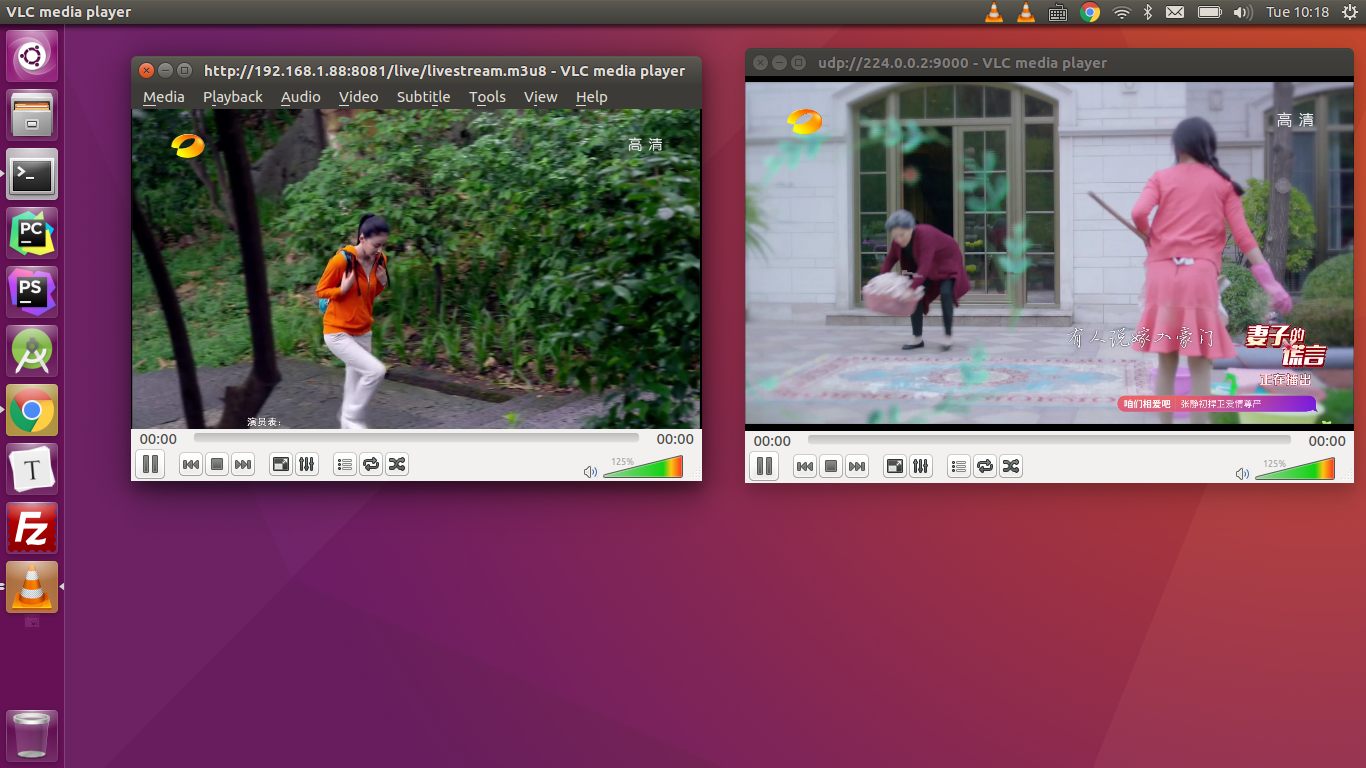Viewport: 1366px width, 768px height.
Task: Click remaining time 00:00 in udp window
Action: click(1327, 441)
